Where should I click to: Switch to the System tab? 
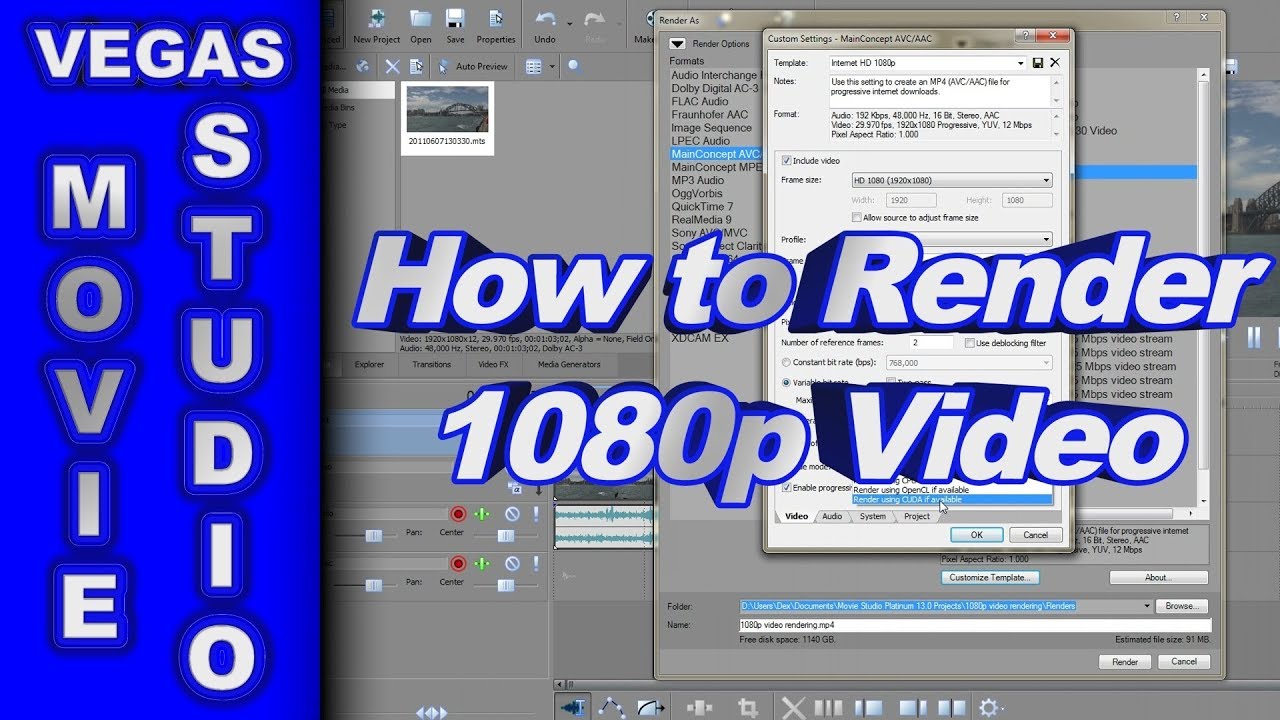point(872,517)
